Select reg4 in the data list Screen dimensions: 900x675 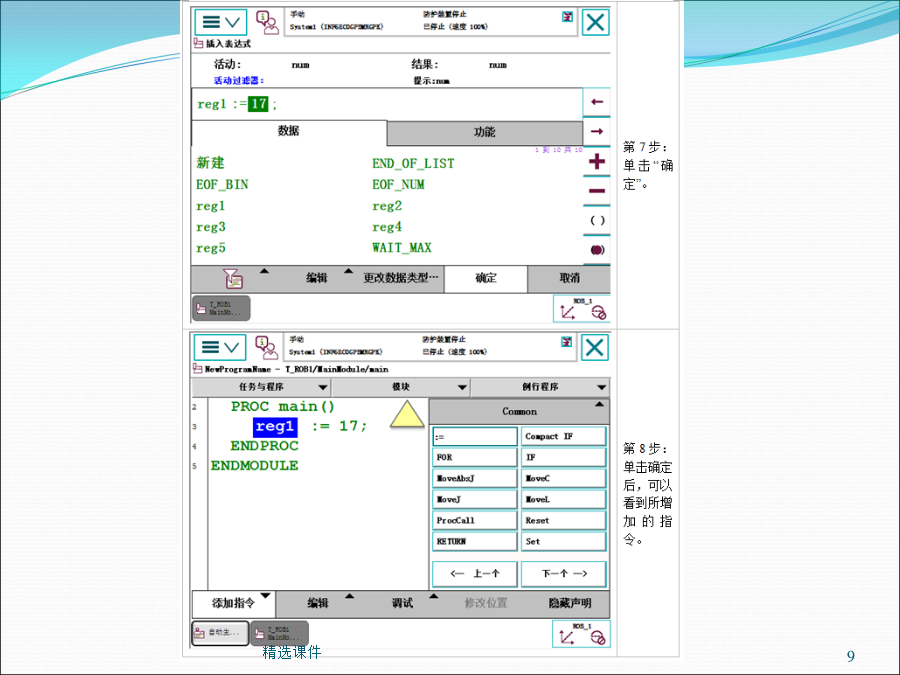(387, 227)
